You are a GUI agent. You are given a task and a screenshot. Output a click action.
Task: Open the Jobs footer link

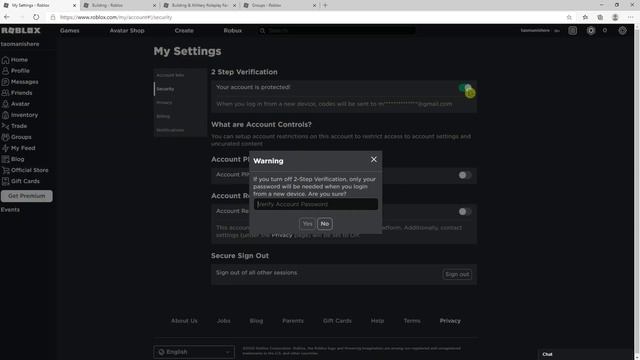point(224,321)
